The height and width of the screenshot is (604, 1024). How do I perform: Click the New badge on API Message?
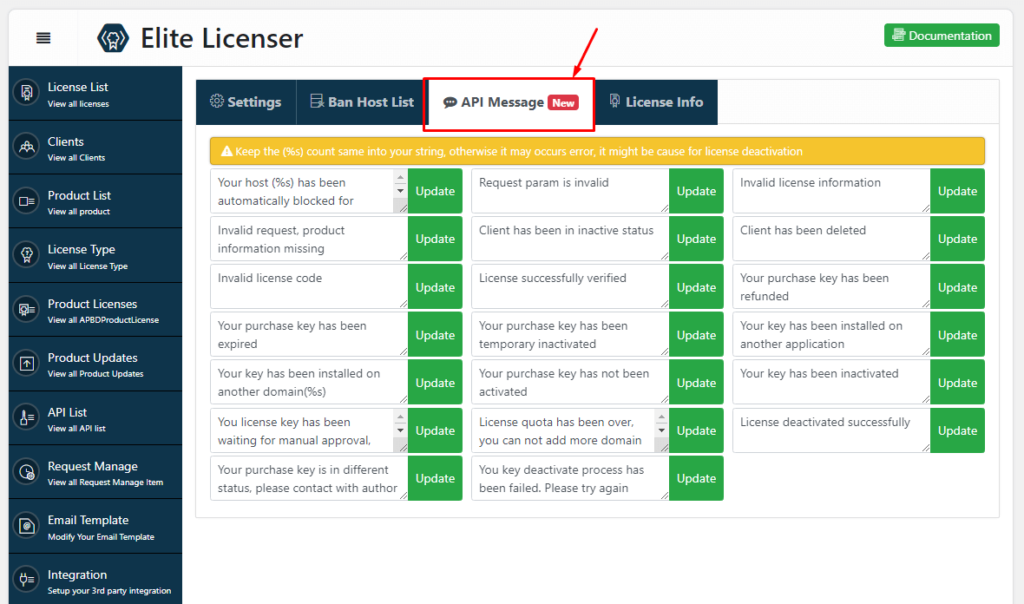[x=563, y=103]
